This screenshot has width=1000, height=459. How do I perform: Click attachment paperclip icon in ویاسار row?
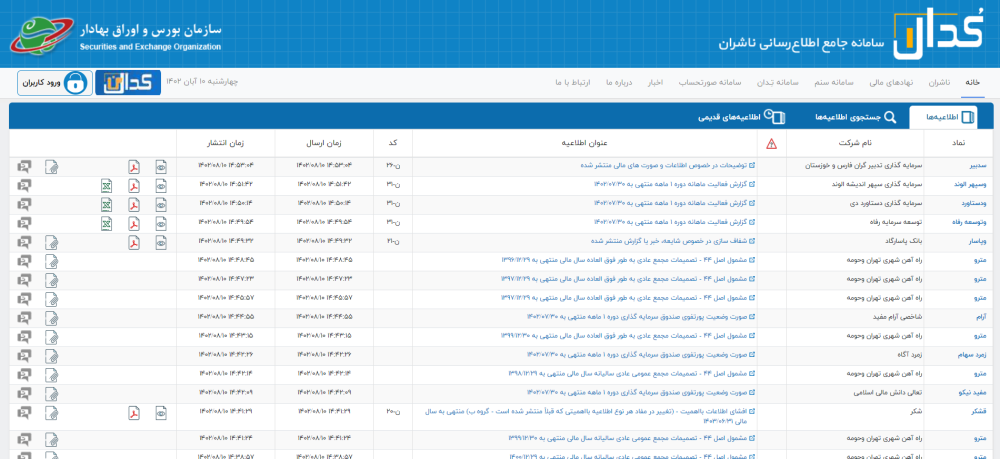click(52, 243)
